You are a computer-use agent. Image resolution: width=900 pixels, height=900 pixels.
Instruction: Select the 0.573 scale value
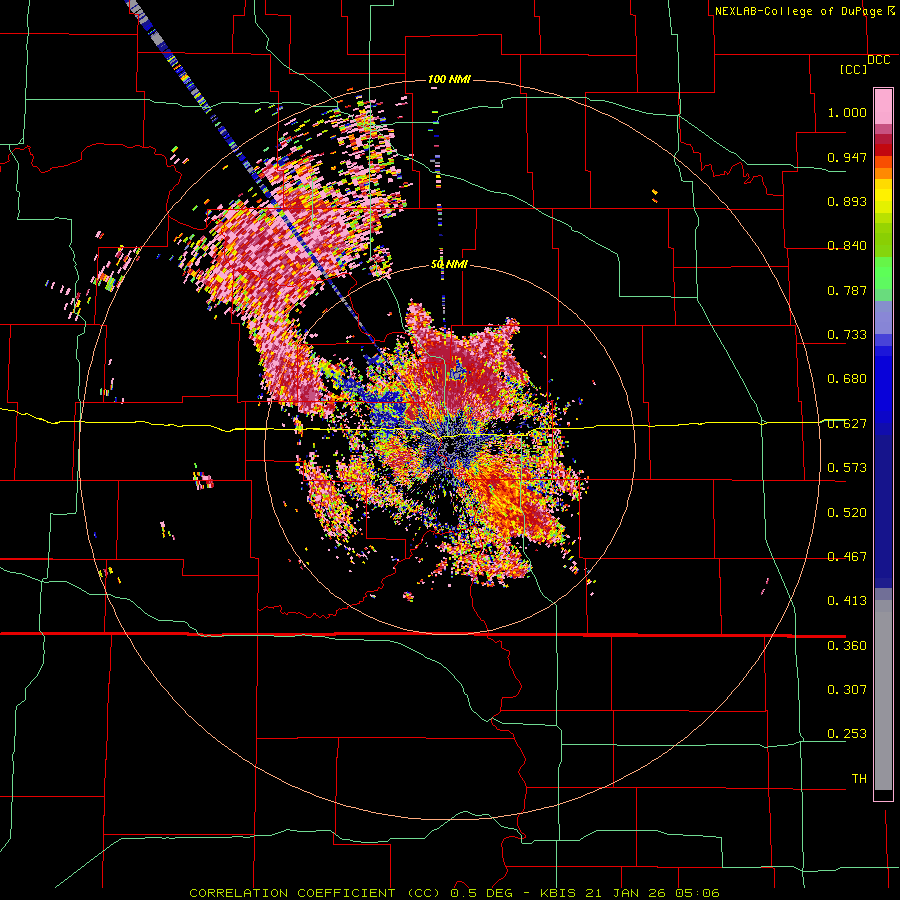click(847, 468)
